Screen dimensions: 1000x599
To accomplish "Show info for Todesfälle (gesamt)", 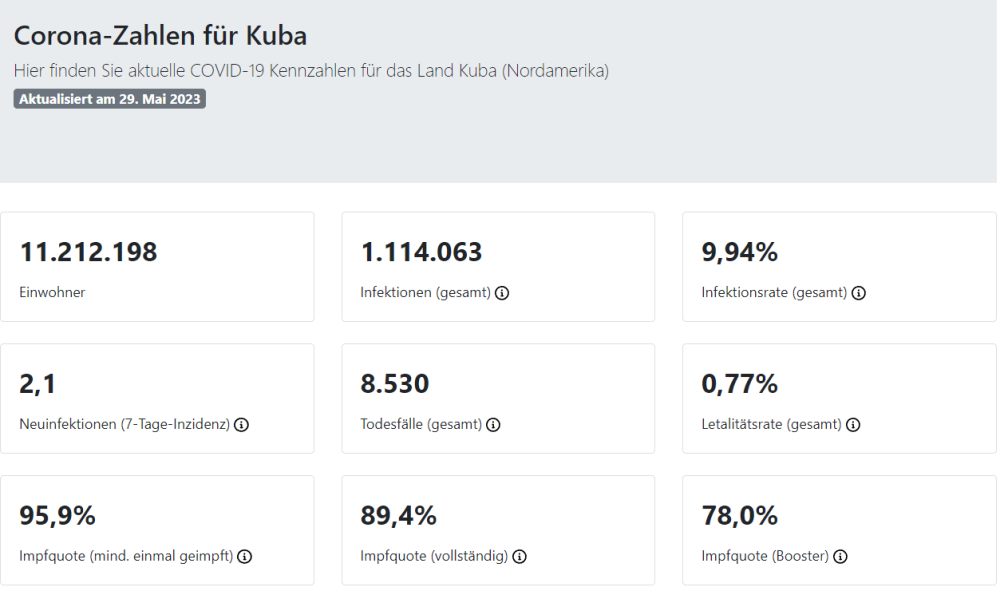I will coord(493,425).
